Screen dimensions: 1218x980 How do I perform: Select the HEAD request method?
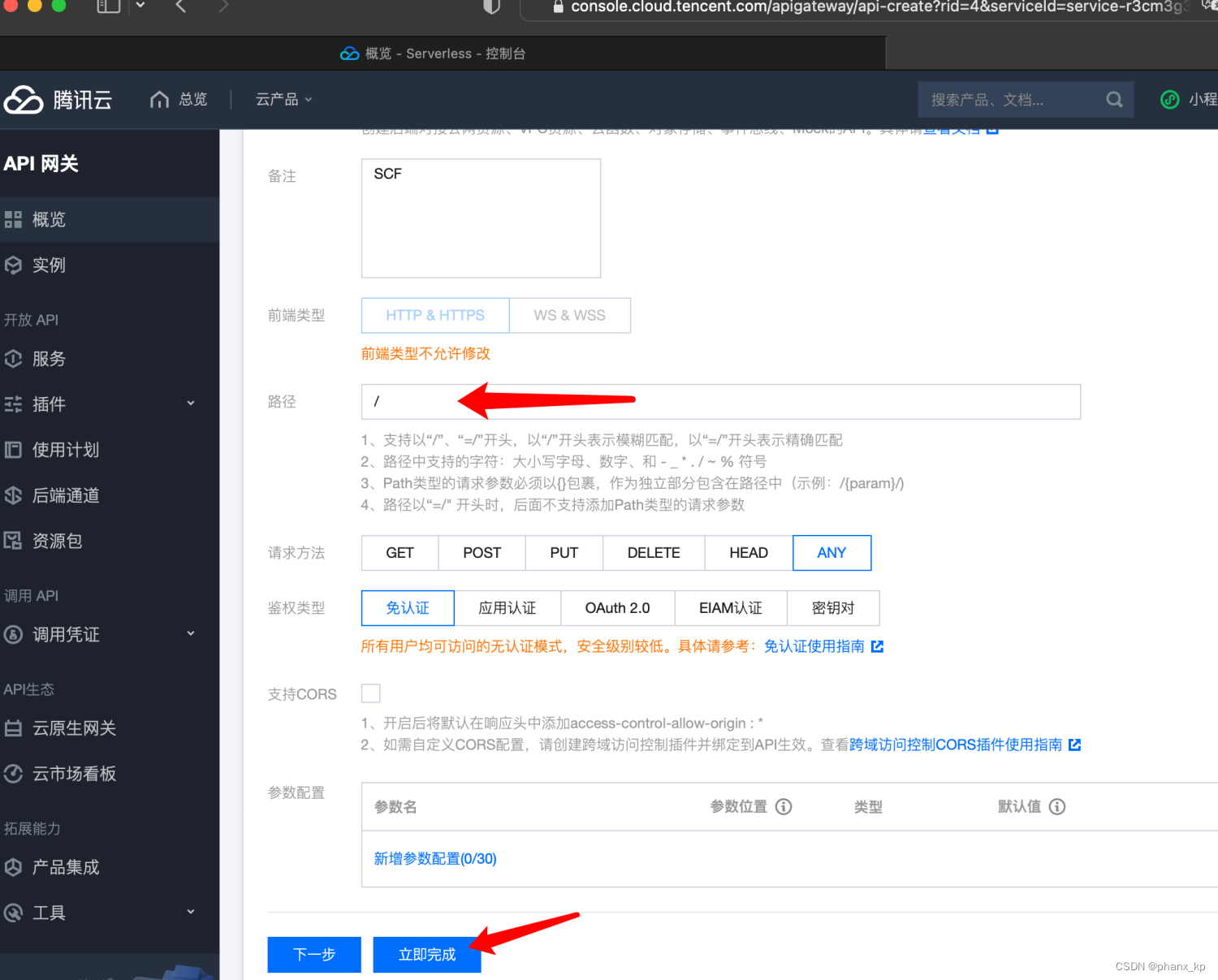(x=749, y=553)
